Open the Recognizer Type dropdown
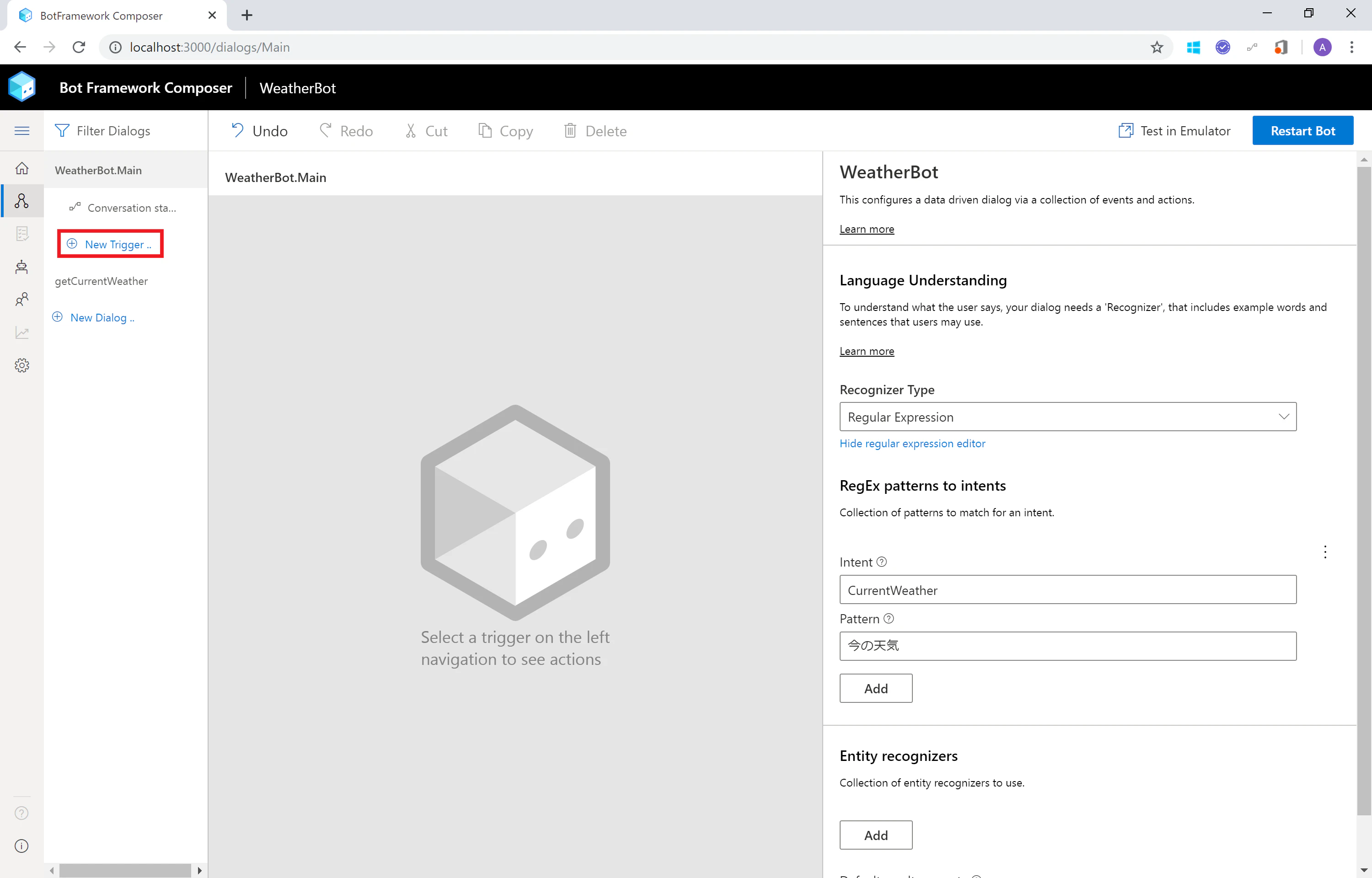The height and width of the screenshot is (878, 1372). click(1067, 417)
